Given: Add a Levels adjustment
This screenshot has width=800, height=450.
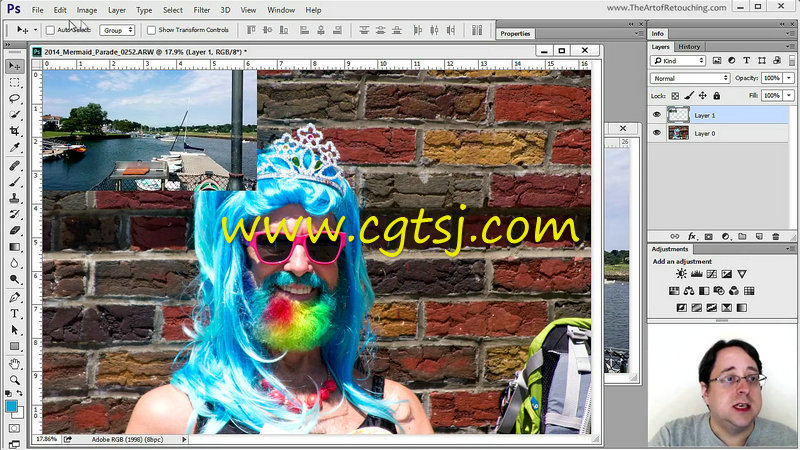Looking at the screenshot, I should (696, 274).
